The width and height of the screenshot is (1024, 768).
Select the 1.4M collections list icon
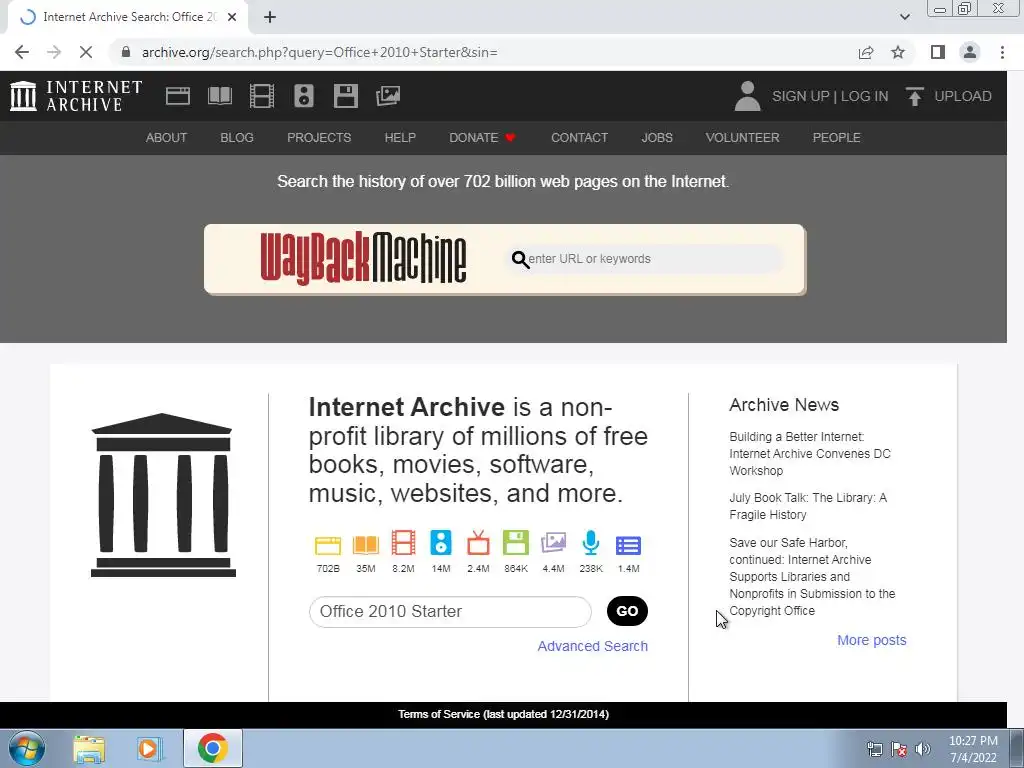pos(628,545)
